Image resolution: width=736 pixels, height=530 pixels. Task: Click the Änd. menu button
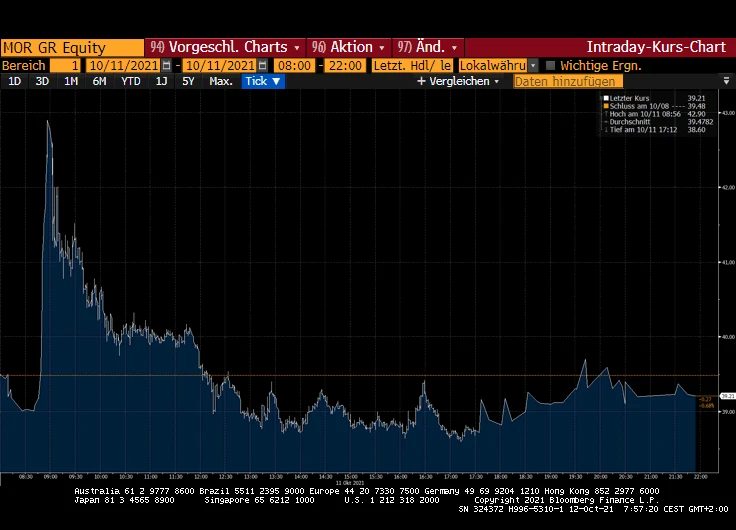coord(428,47)
